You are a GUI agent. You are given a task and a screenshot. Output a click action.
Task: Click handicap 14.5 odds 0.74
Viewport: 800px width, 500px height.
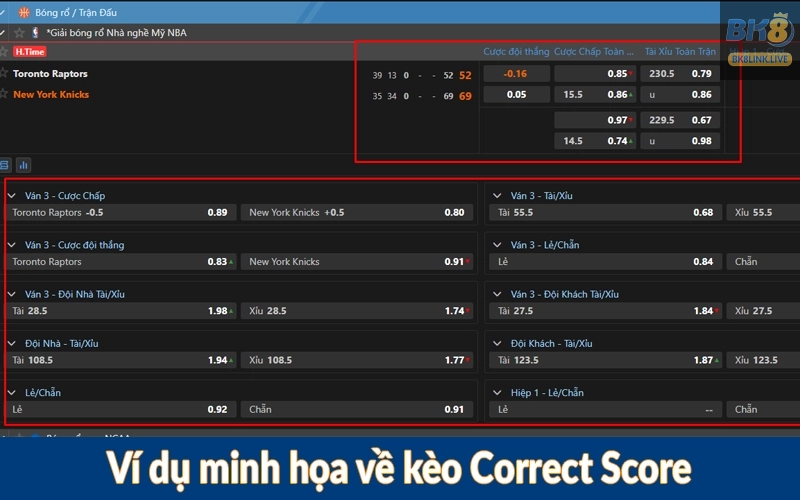(595, 141)
